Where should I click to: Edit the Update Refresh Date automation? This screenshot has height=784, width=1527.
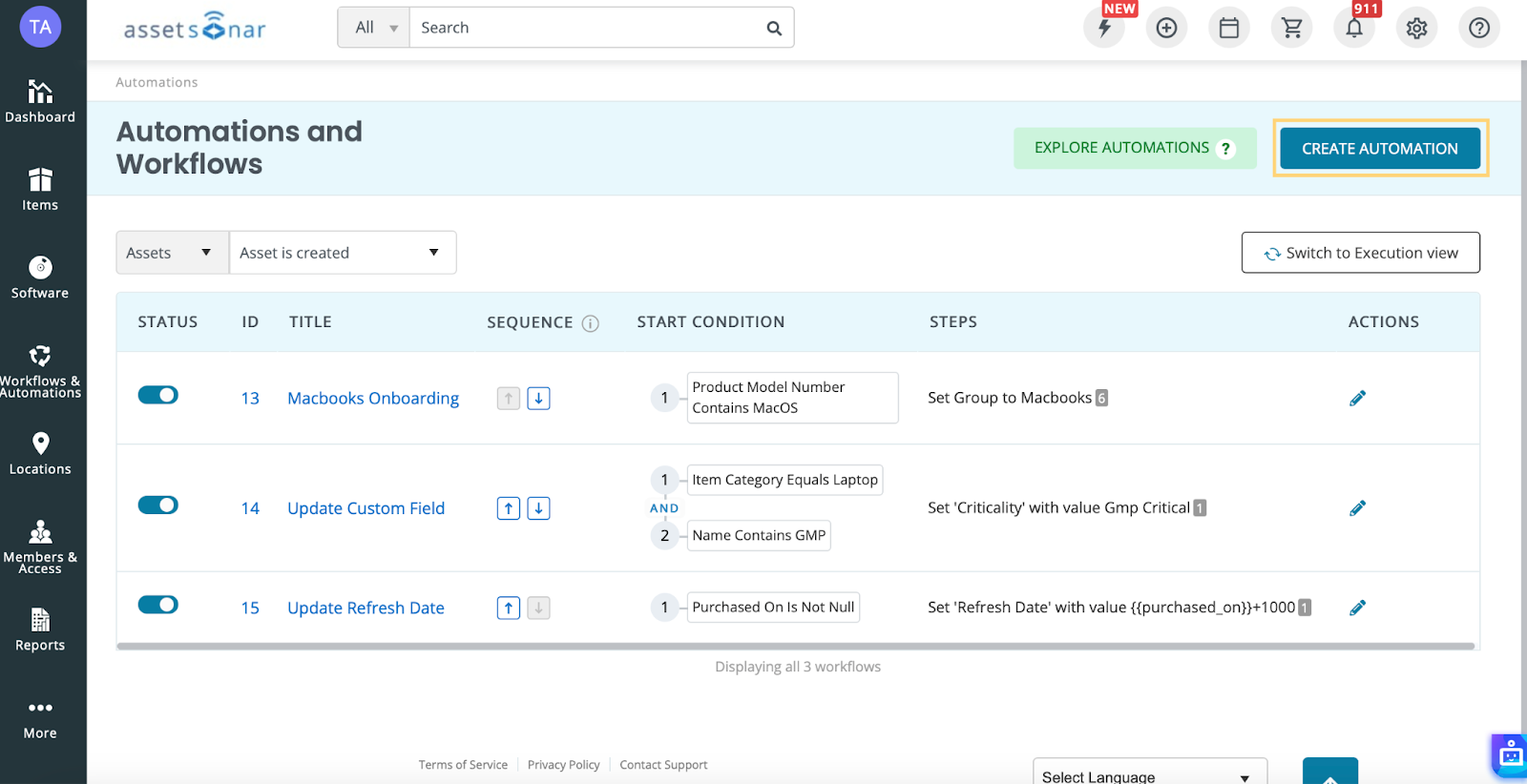click(1357, 608)
